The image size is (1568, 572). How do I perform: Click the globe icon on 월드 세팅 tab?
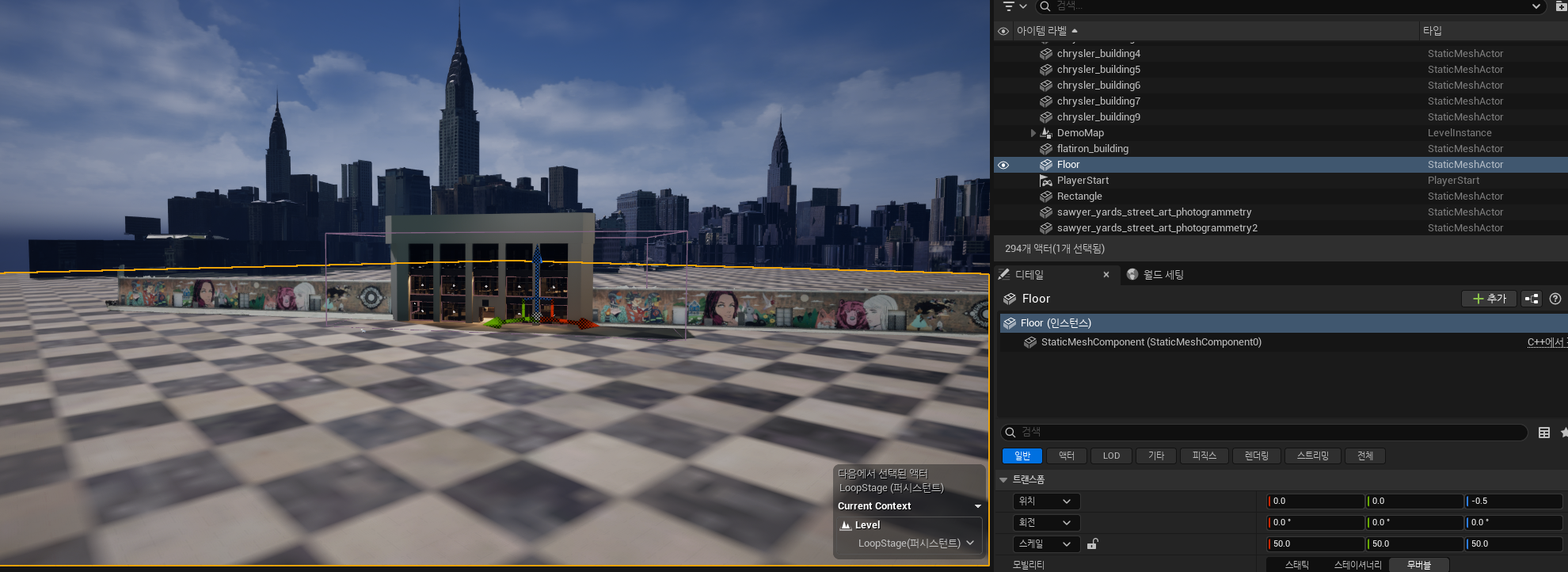point(1132,274)
